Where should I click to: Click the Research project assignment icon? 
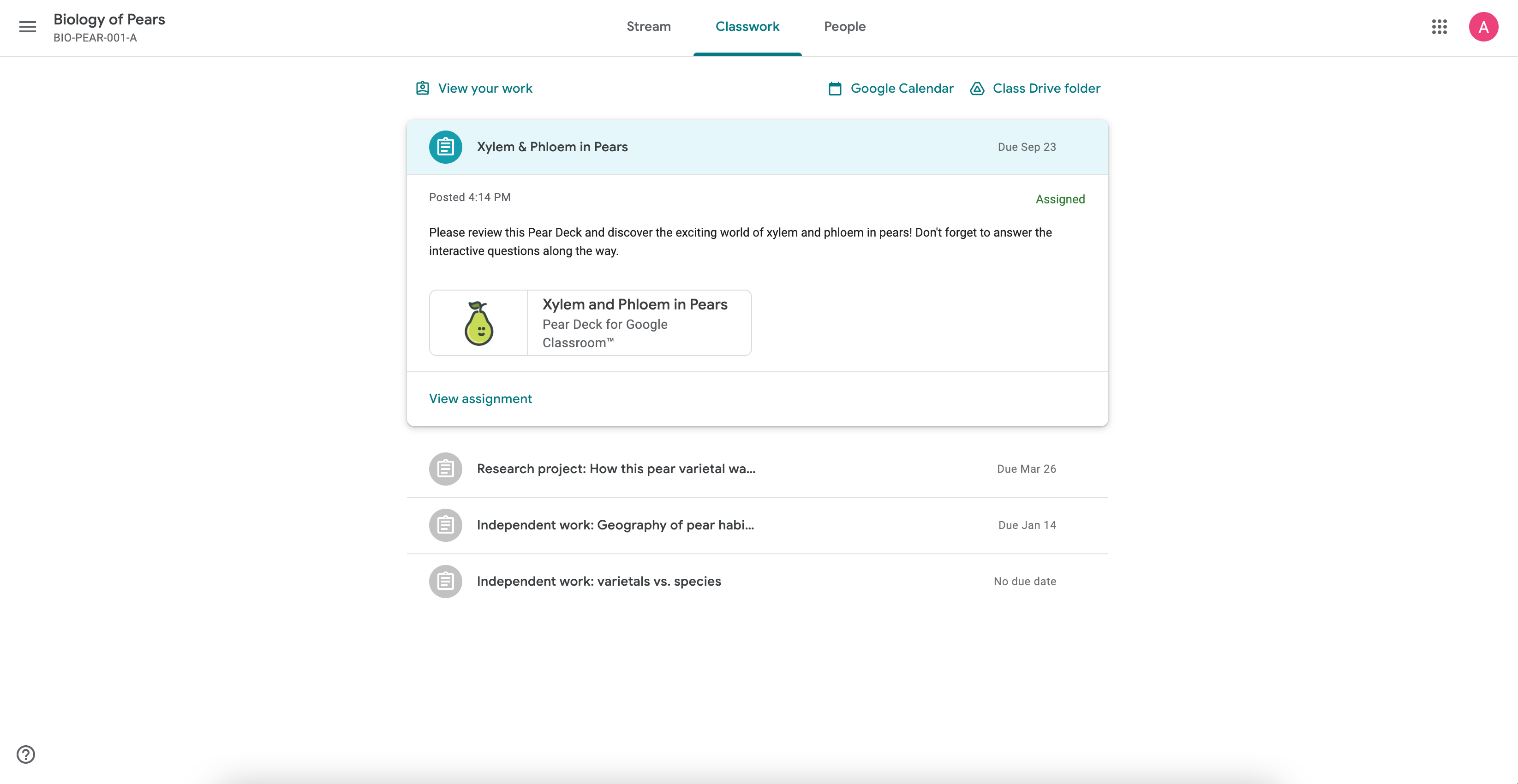click(446, 469)
